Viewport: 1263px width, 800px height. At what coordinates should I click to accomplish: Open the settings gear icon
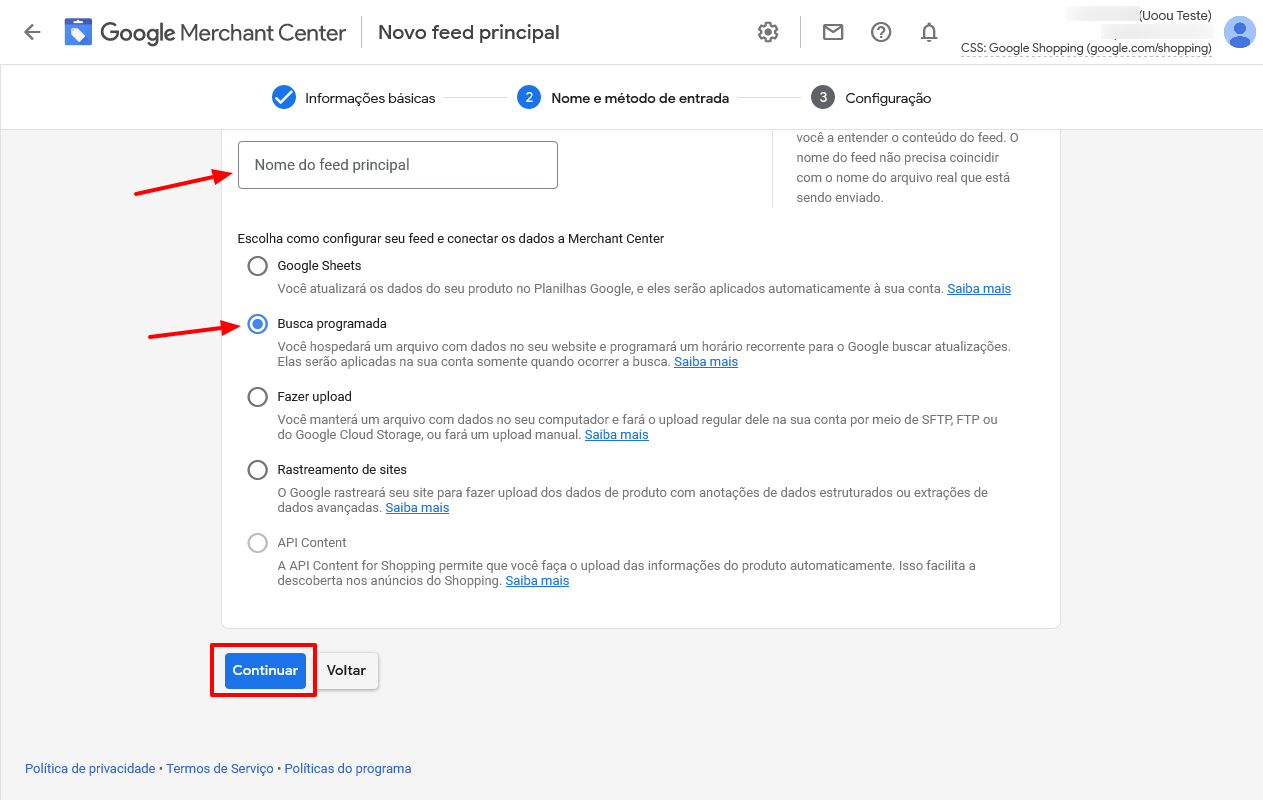click(x=768, y=32)
